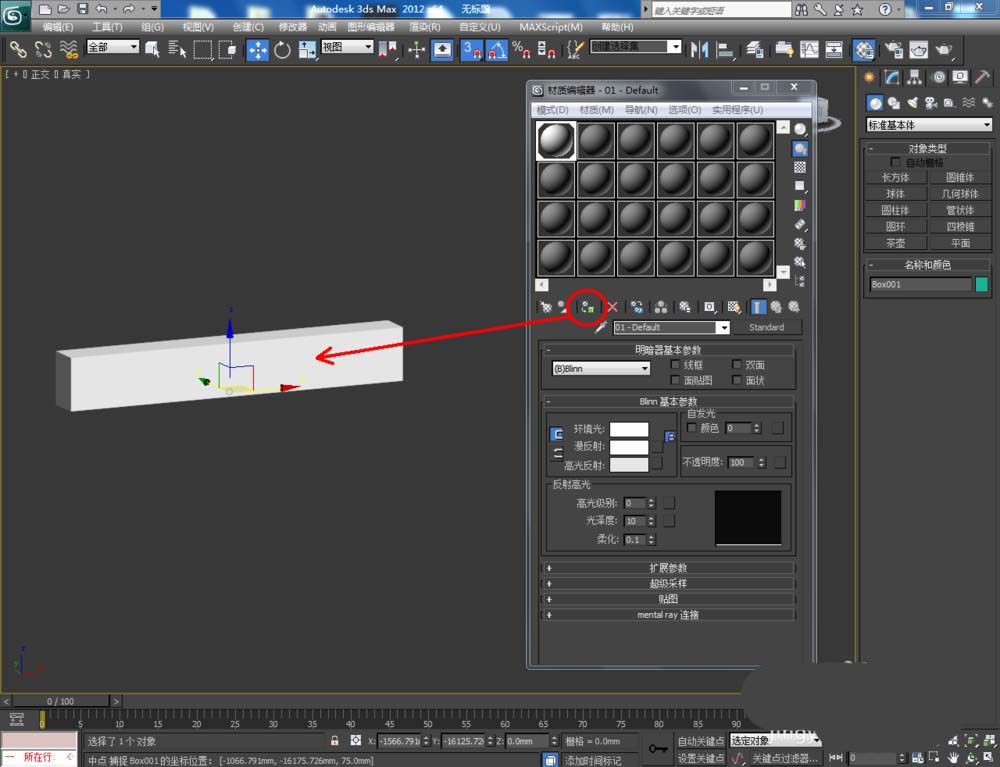The image size is (1000, 767).
Task: Open the 渲染(R) main menu
Action: [424, 27]
